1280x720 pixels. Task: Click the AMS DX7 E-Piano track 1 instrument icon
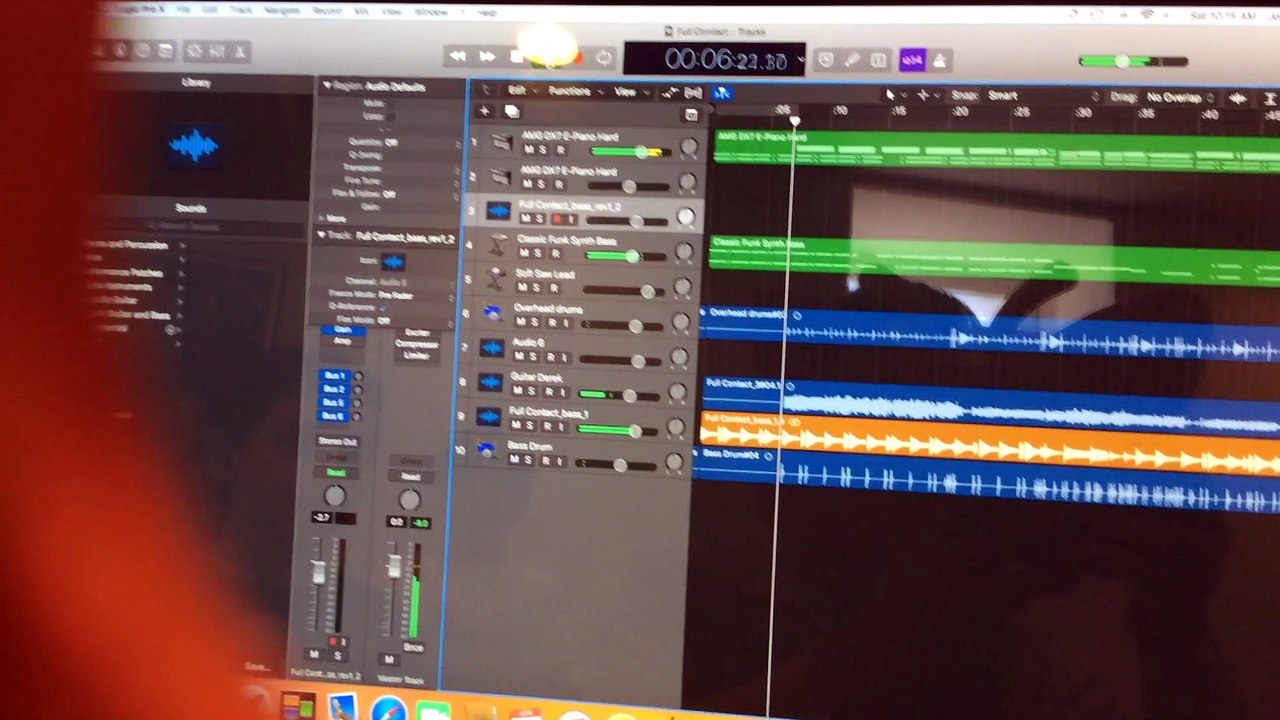click(x=502, y=142)
